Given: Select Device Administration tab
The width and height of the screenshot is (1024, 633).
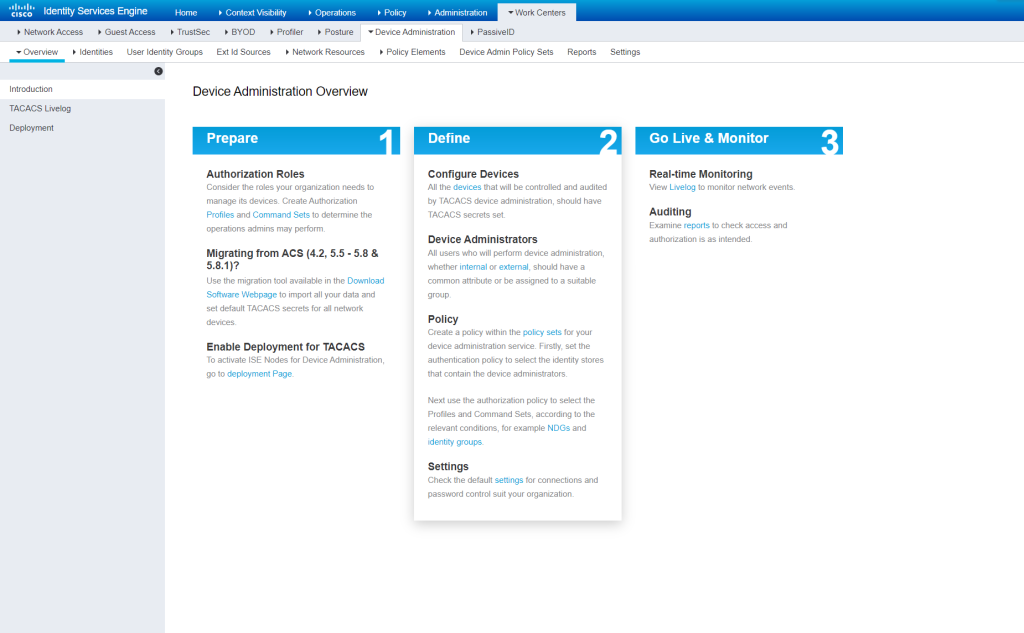Looking at the screenshot, I should click(x=411, y=32).
